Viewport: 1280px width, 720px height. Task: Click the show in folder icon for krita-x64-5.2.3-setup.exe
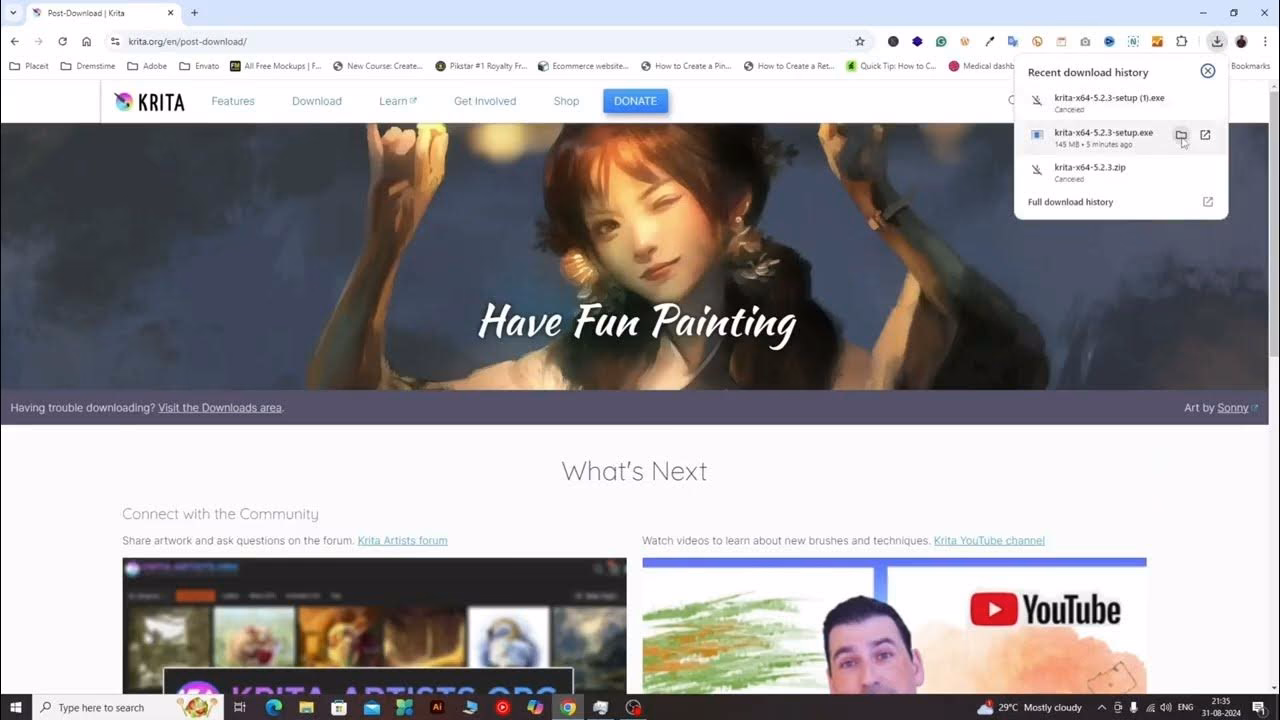(1181, 135)
